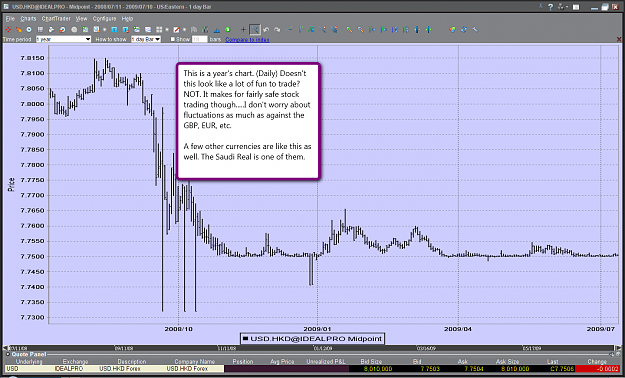This screenshot has height=378, width=625.
Task: Click the thin blue vertical line with green arrows
Action: [x=428, y=30]
